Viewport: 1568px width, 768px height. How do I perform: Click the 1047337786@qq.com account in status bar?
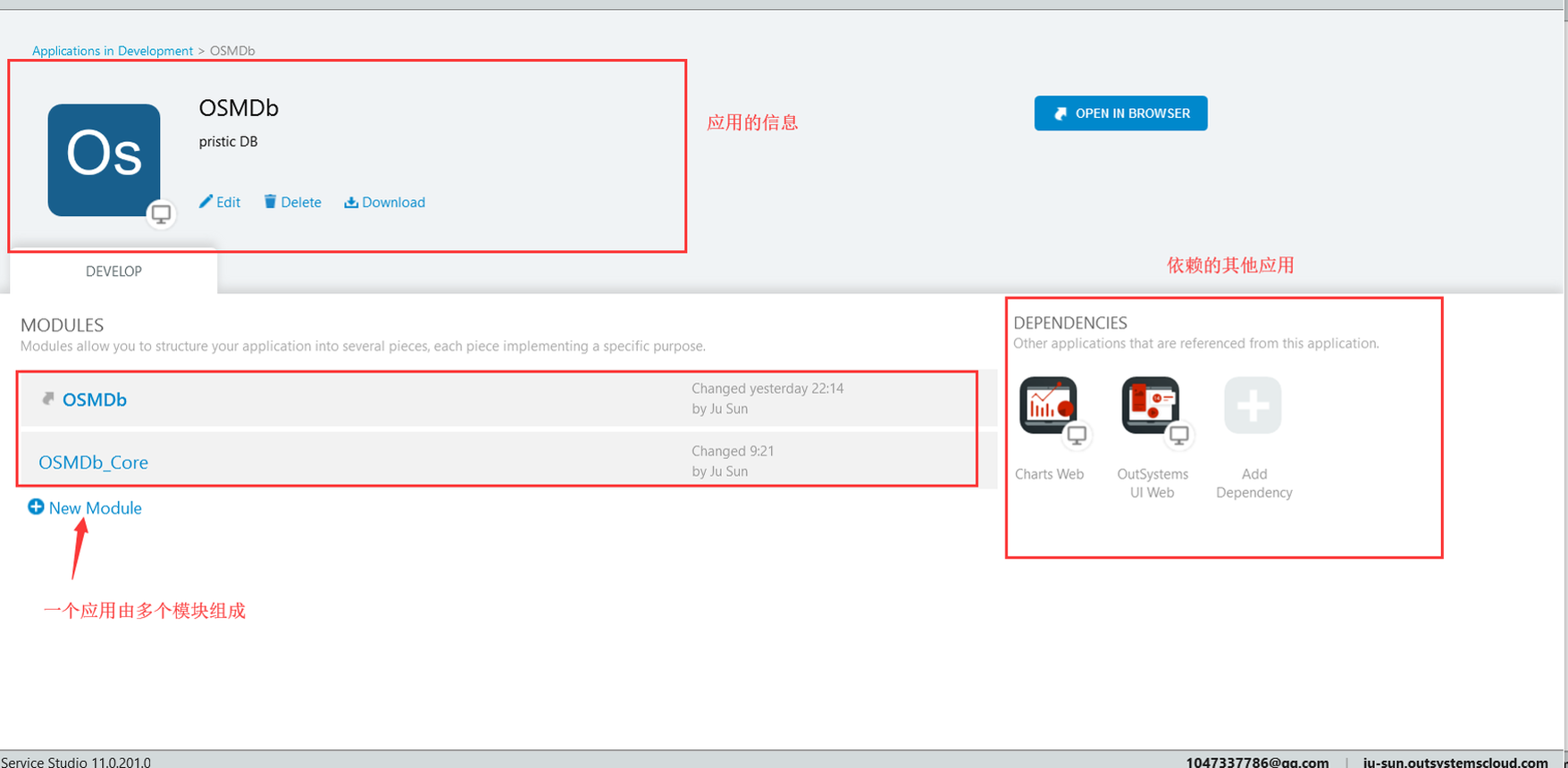coord(1257,762)
